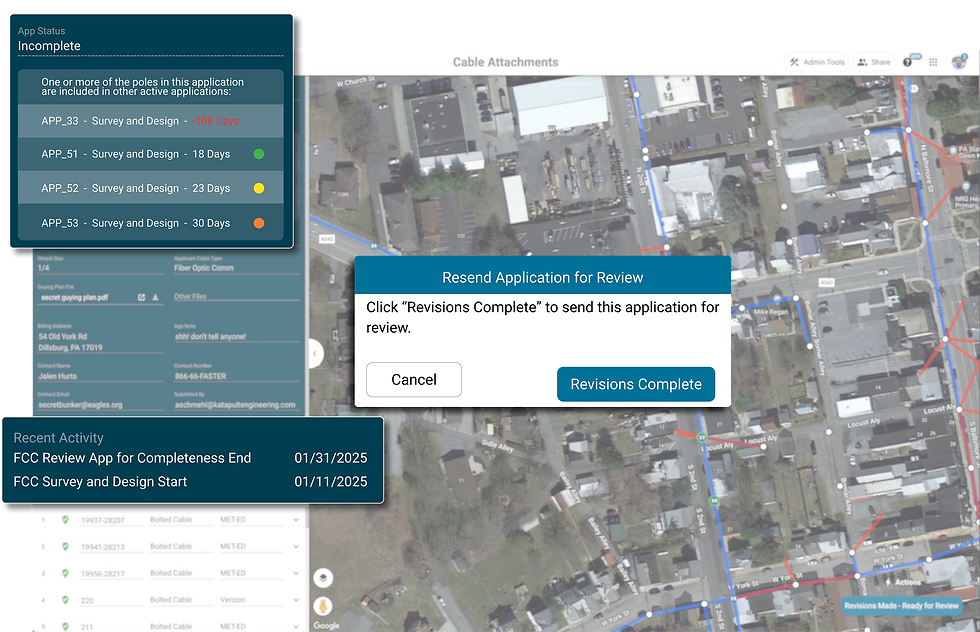Click Revisions Made - Ready for Review badge

[x=901, y=606]
